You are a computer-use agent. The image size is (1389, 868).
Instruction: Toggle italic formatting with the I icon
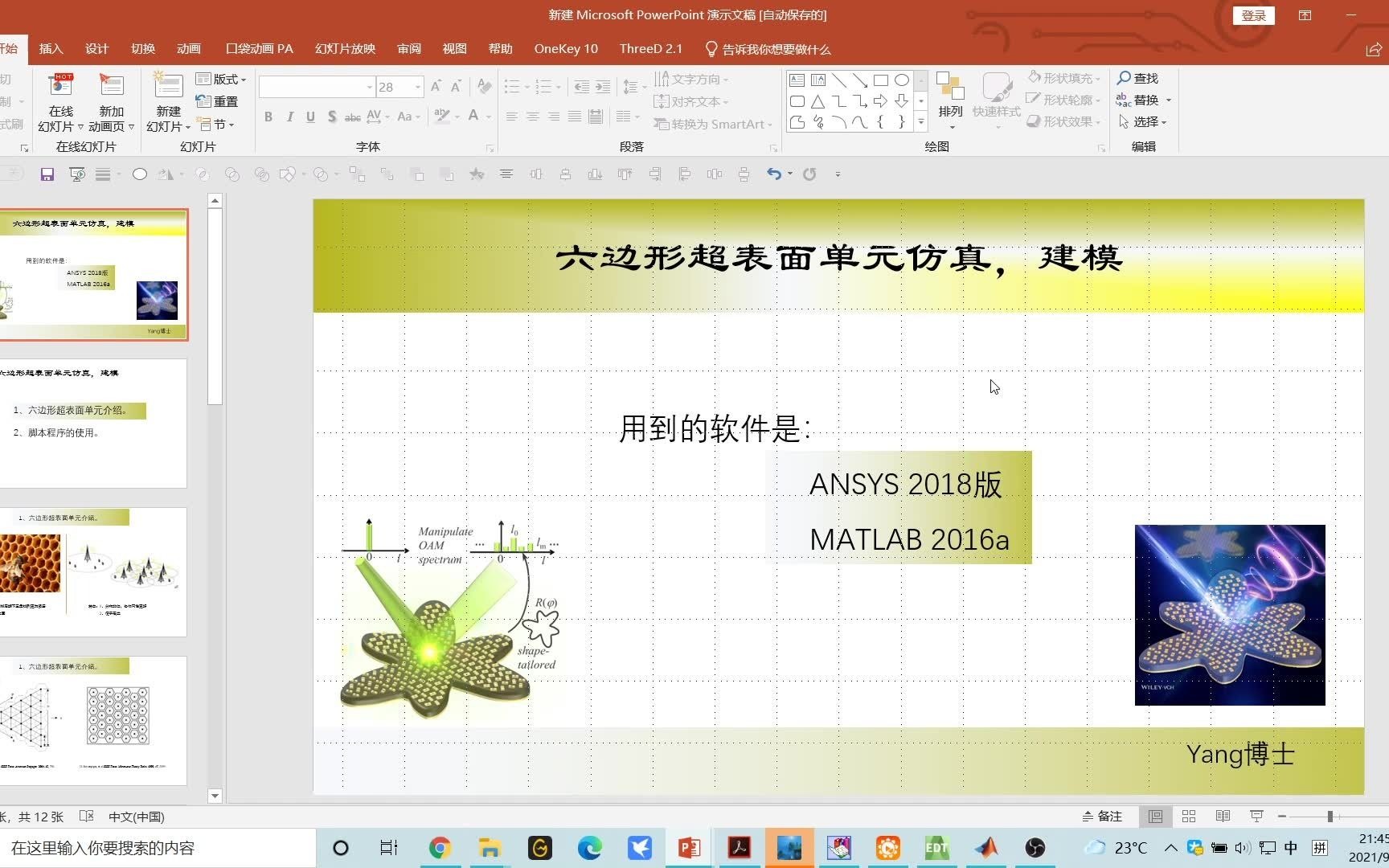coord(289,117)
